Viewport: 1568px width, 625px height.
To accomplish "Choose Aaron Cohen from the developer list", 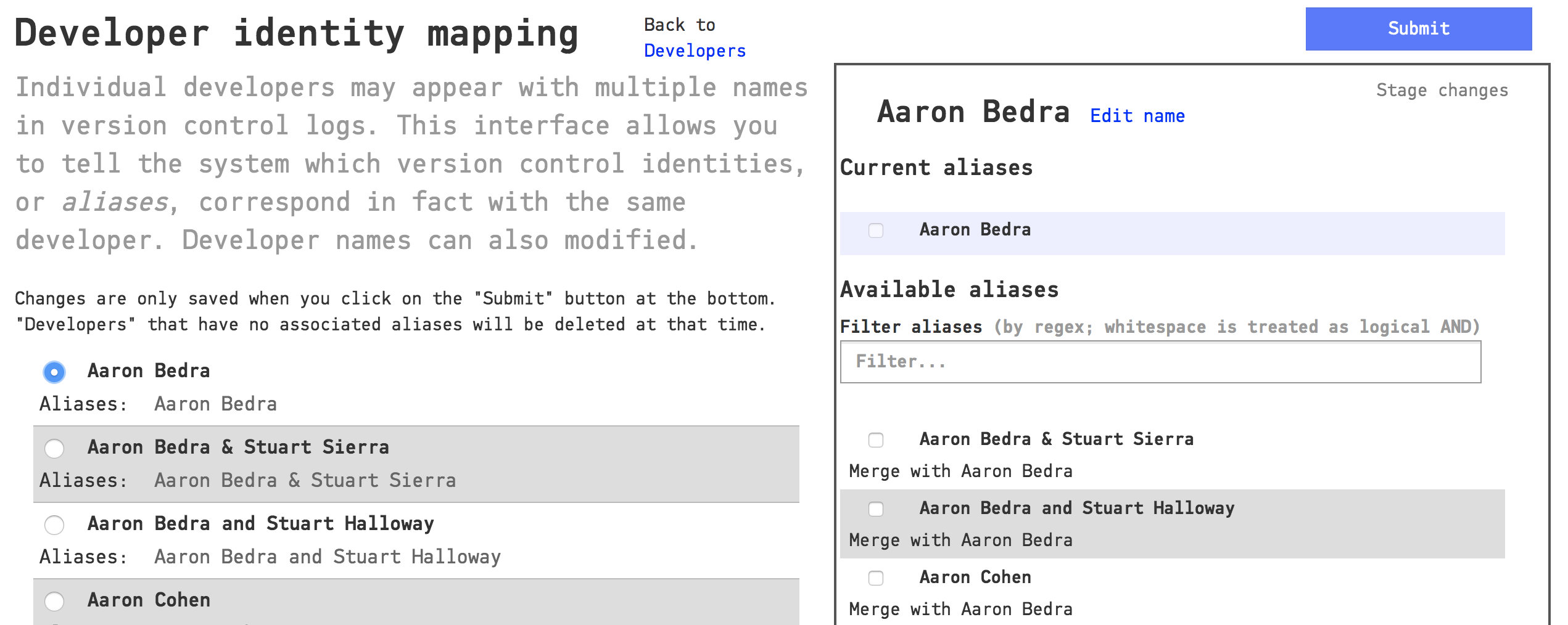I will tap(55, 602).
